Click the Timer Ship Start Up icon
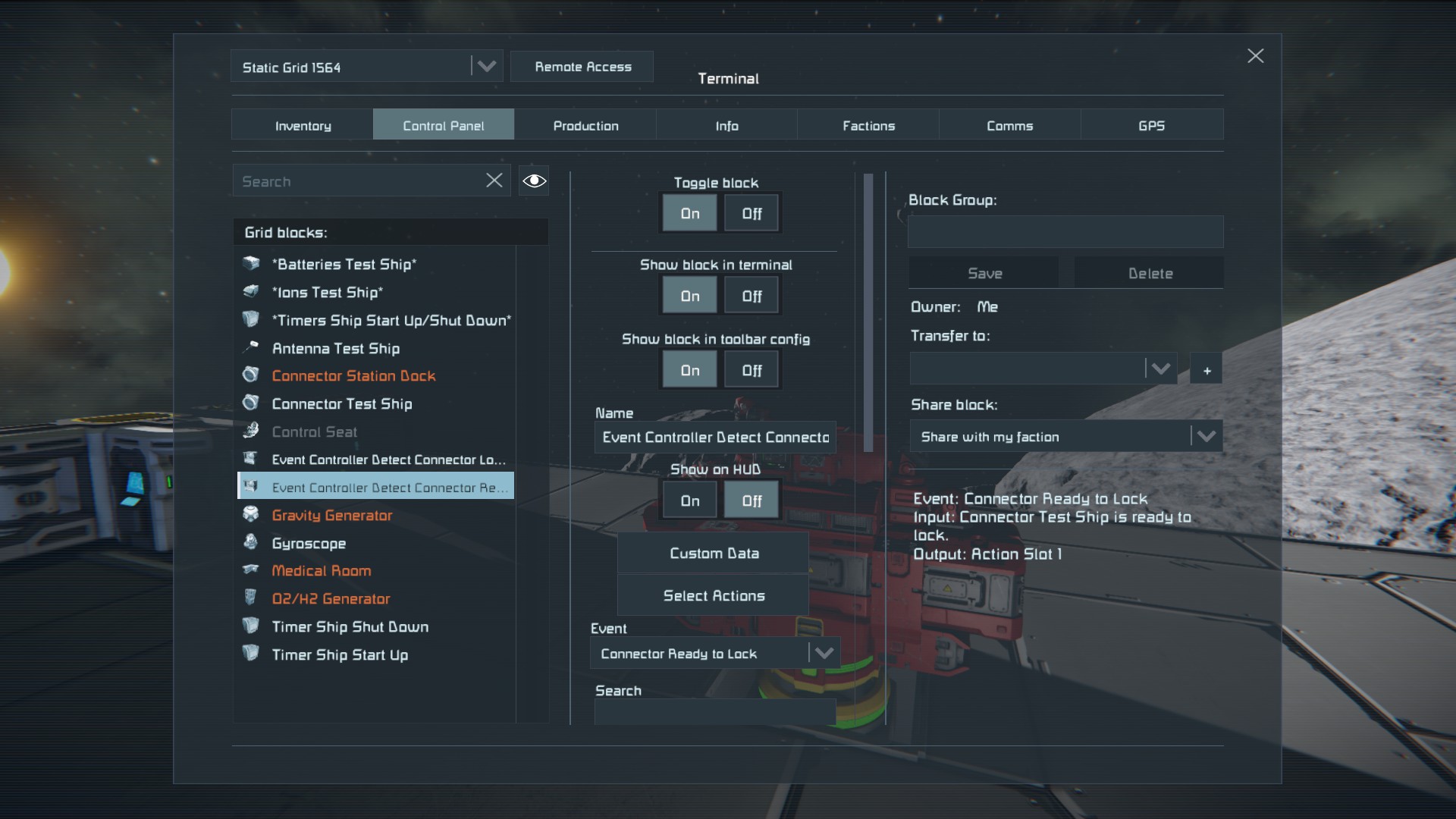 tap(251, 654)
